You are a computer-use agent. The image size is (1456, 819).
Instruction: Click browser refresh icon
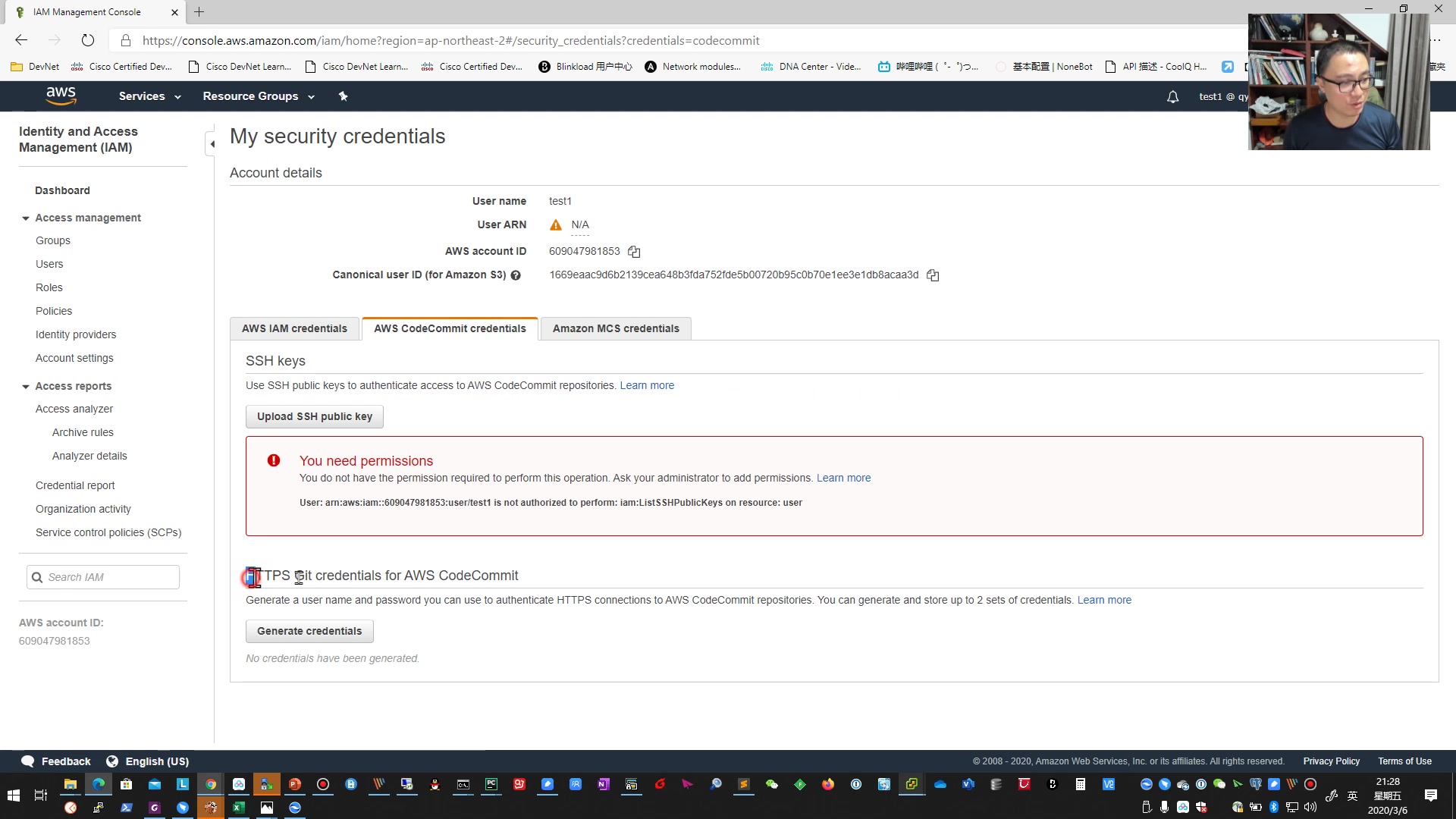point(88,40)
